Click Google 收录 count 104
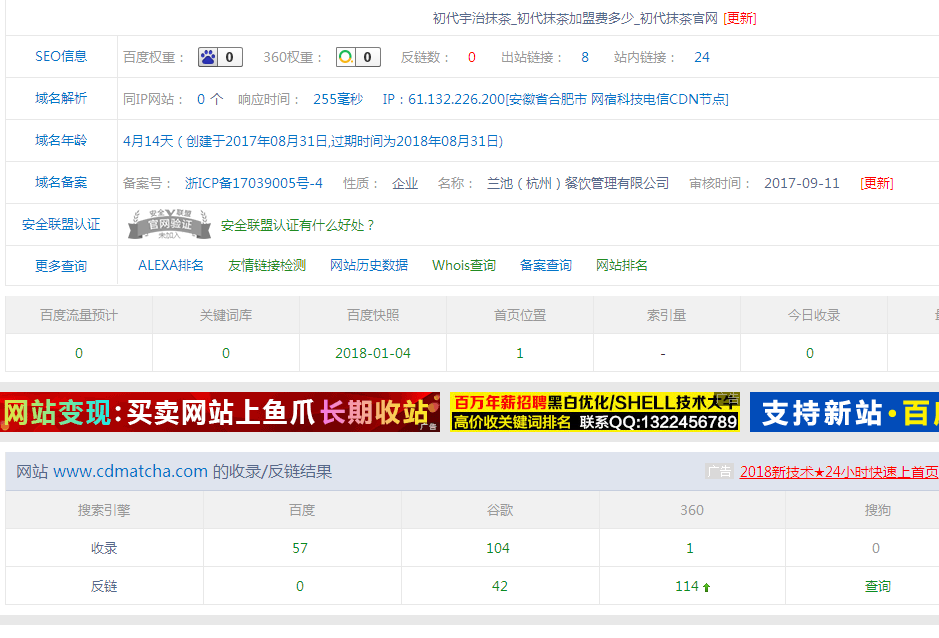 pos(498,548)
